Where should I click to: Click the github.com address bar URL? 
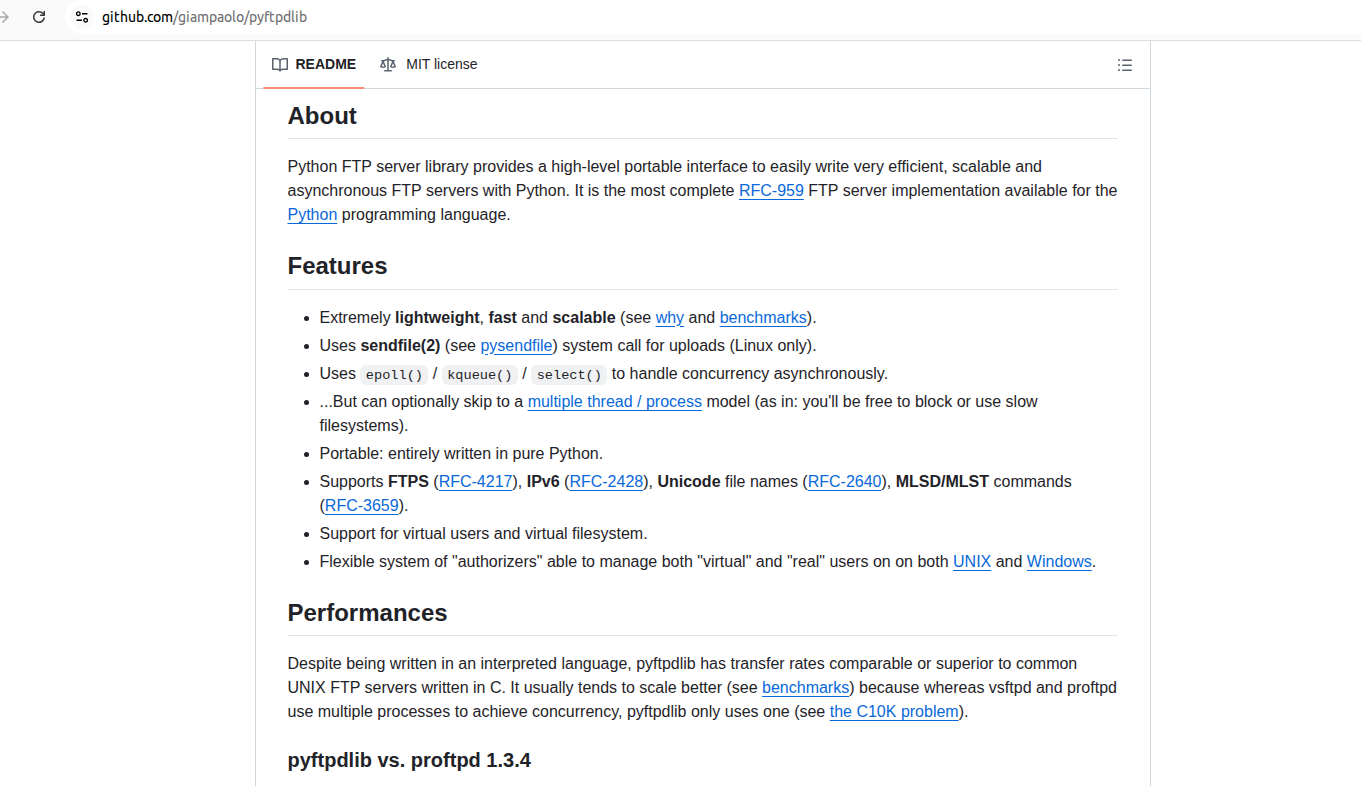(x=204, y=17)
